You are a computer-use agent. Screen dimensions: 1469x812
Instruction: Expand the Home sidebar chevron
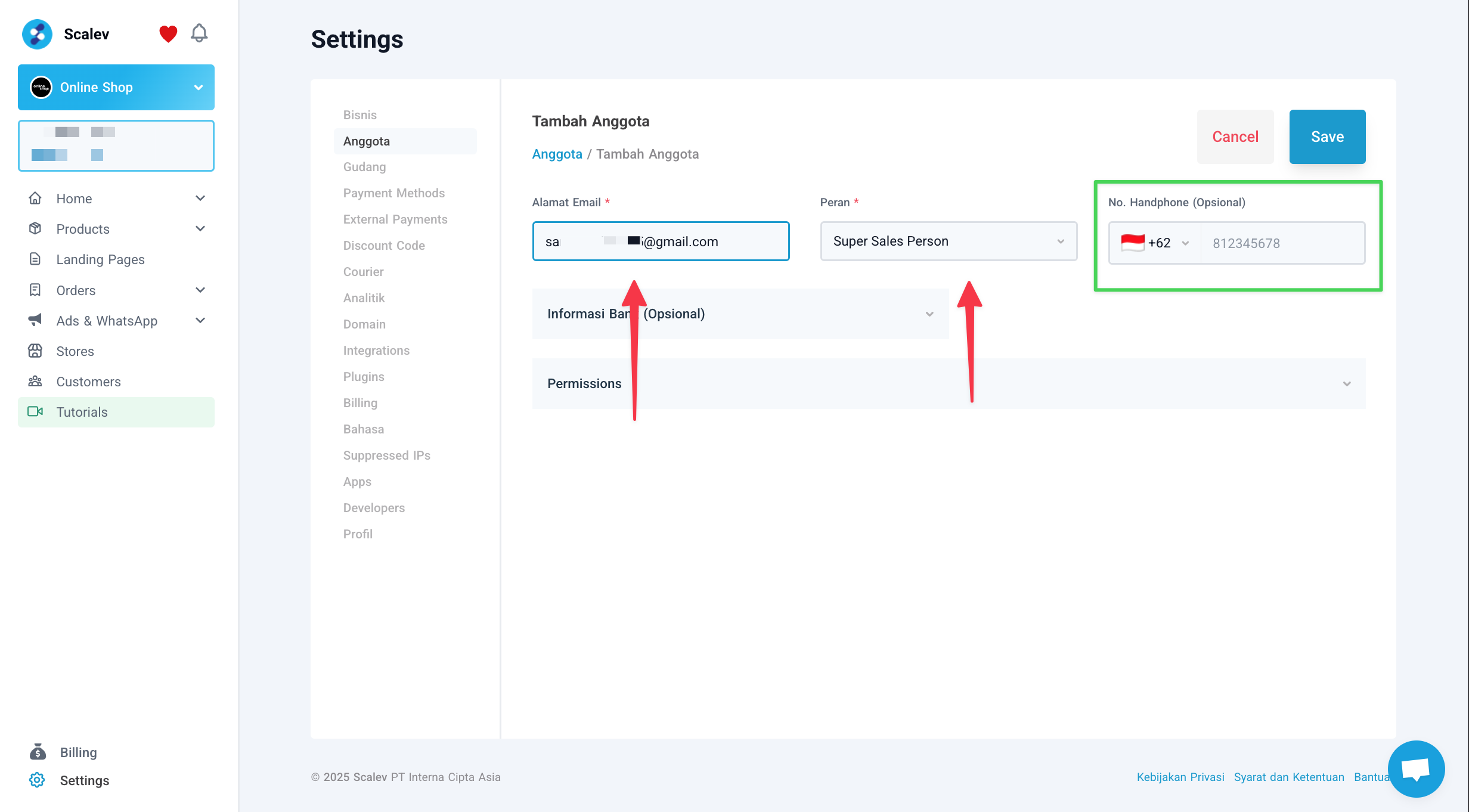[200, 198]
